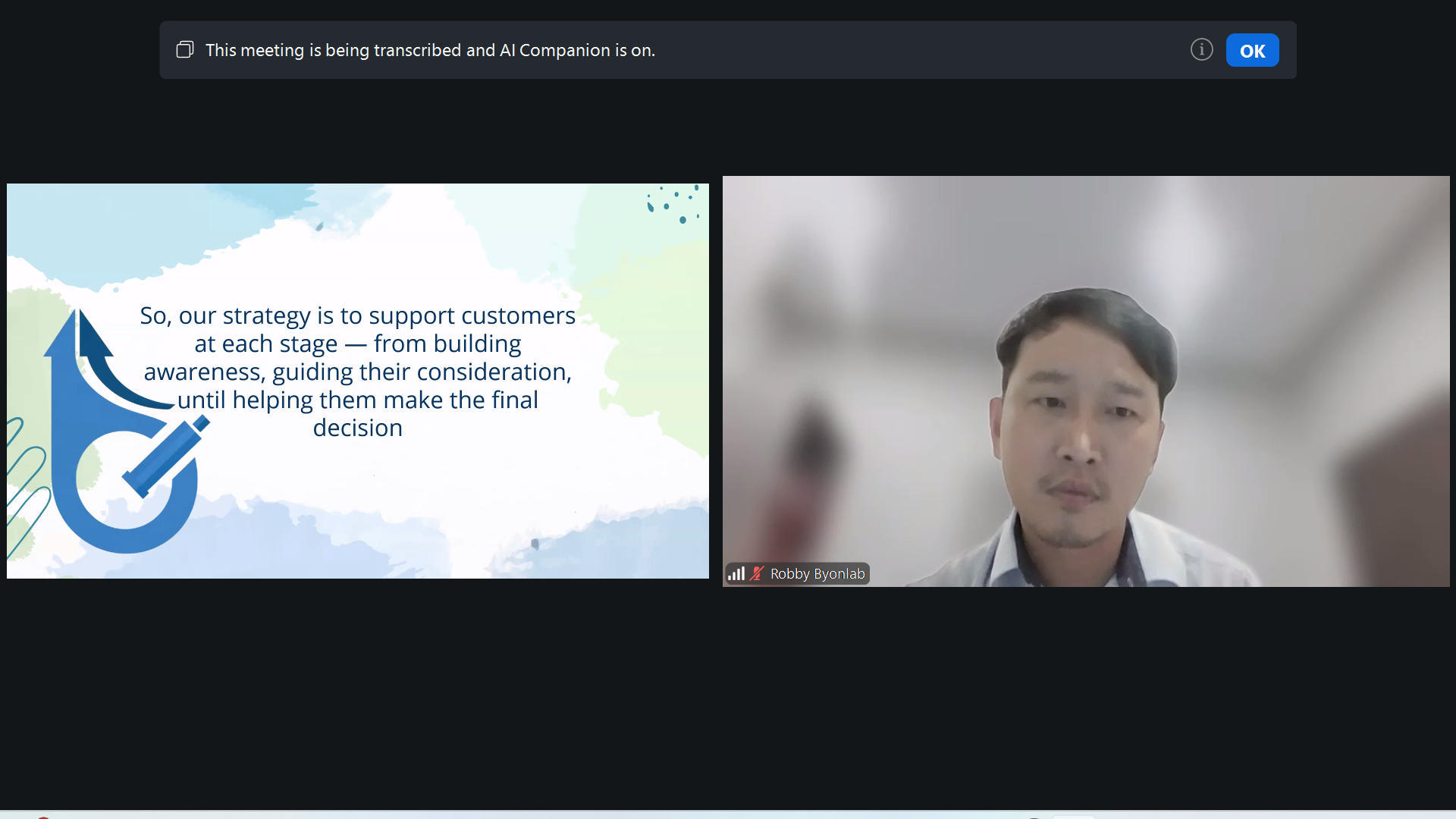Viewport: 1456px width, 819px height.
Task: Select Robby Byonlab's video tile
Action: [x=1086, y=381]
